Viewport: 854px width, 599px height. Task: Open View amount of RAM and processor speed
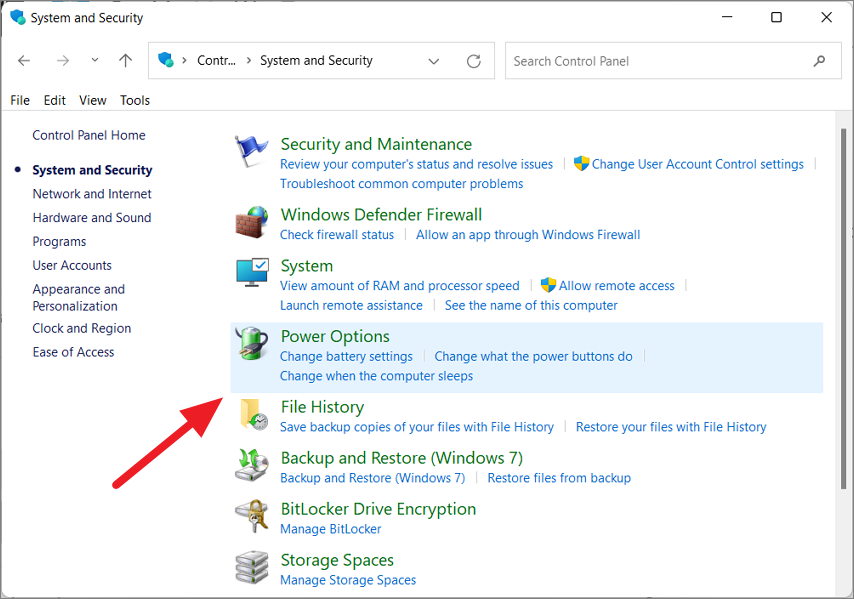pos(400,285)
